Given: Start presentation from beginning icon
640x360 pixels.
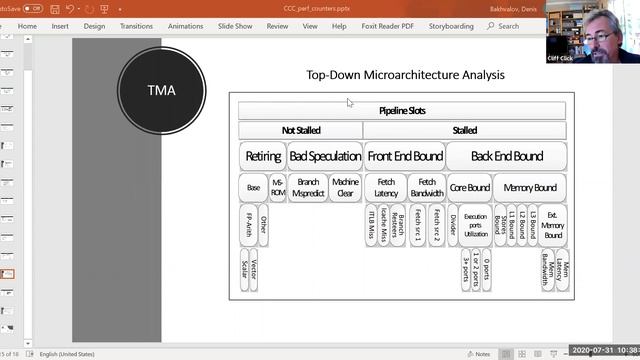Looking at the screenshot, I should [x=104, y=9].
